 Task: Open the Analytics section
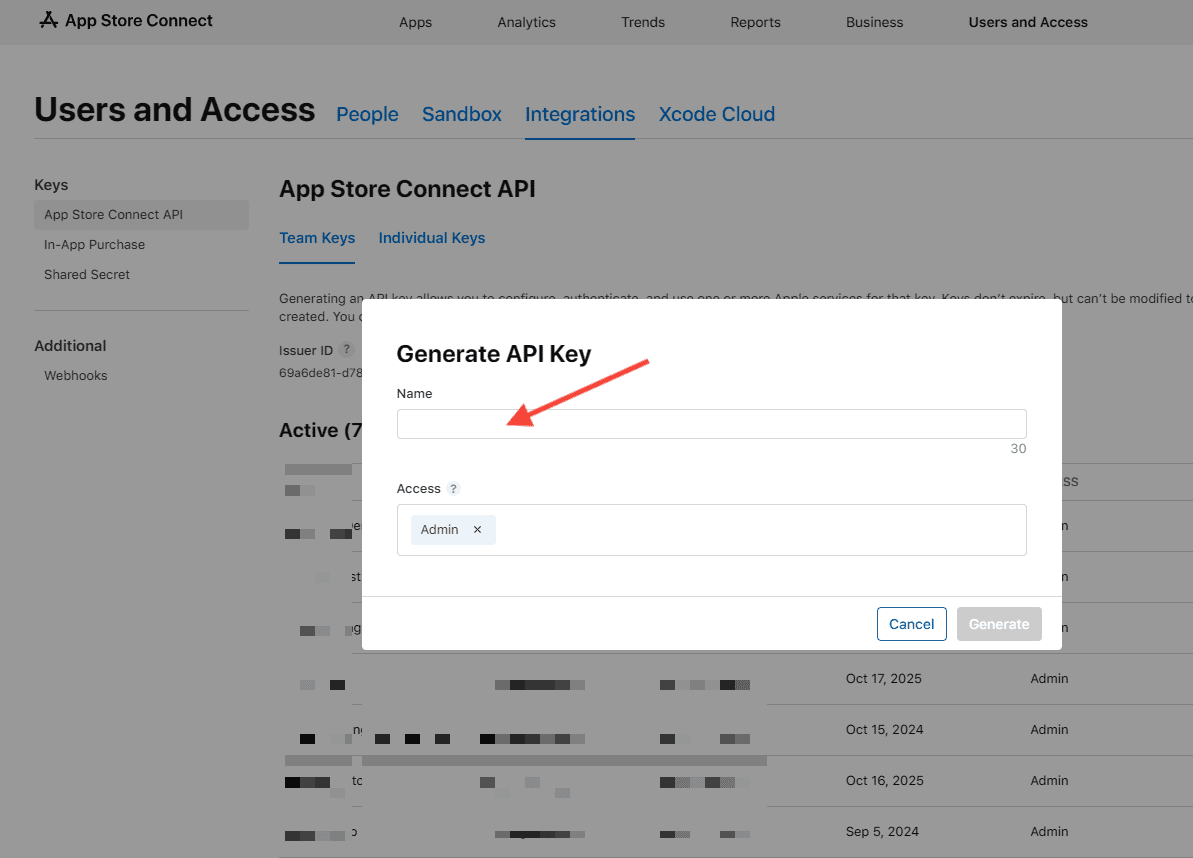[x=527, y=22]
